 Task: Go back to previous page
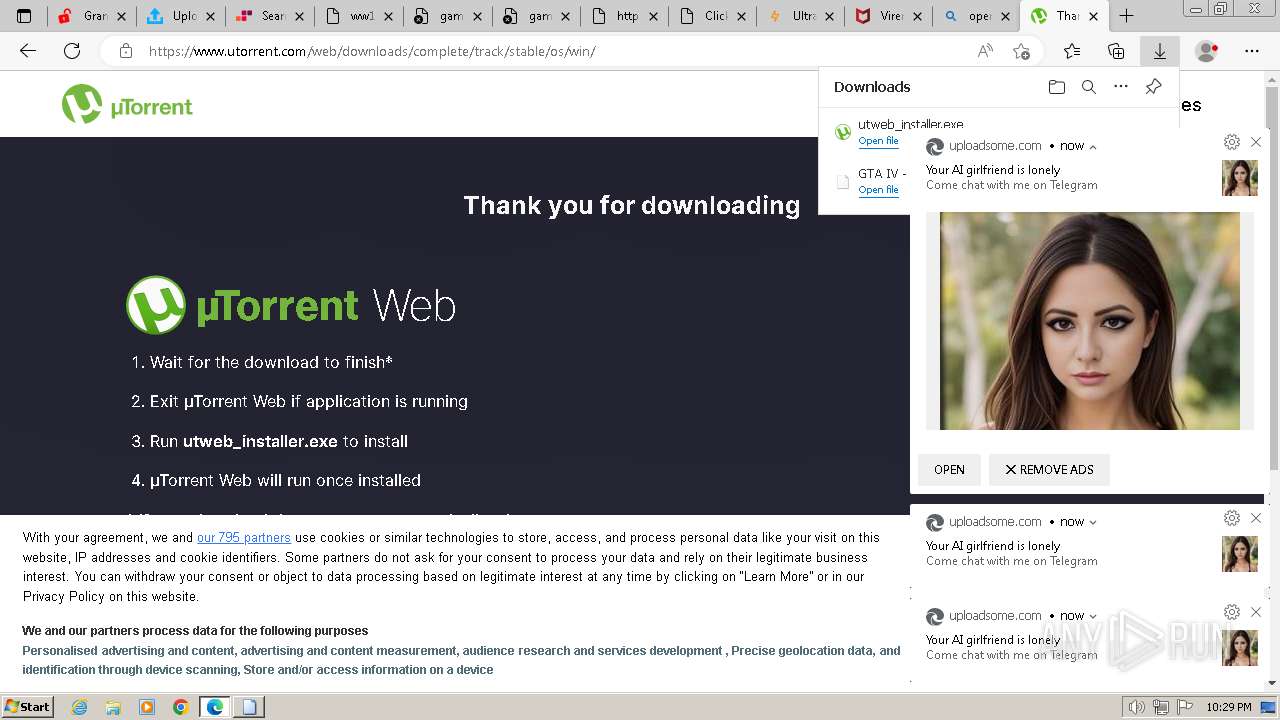28,51
